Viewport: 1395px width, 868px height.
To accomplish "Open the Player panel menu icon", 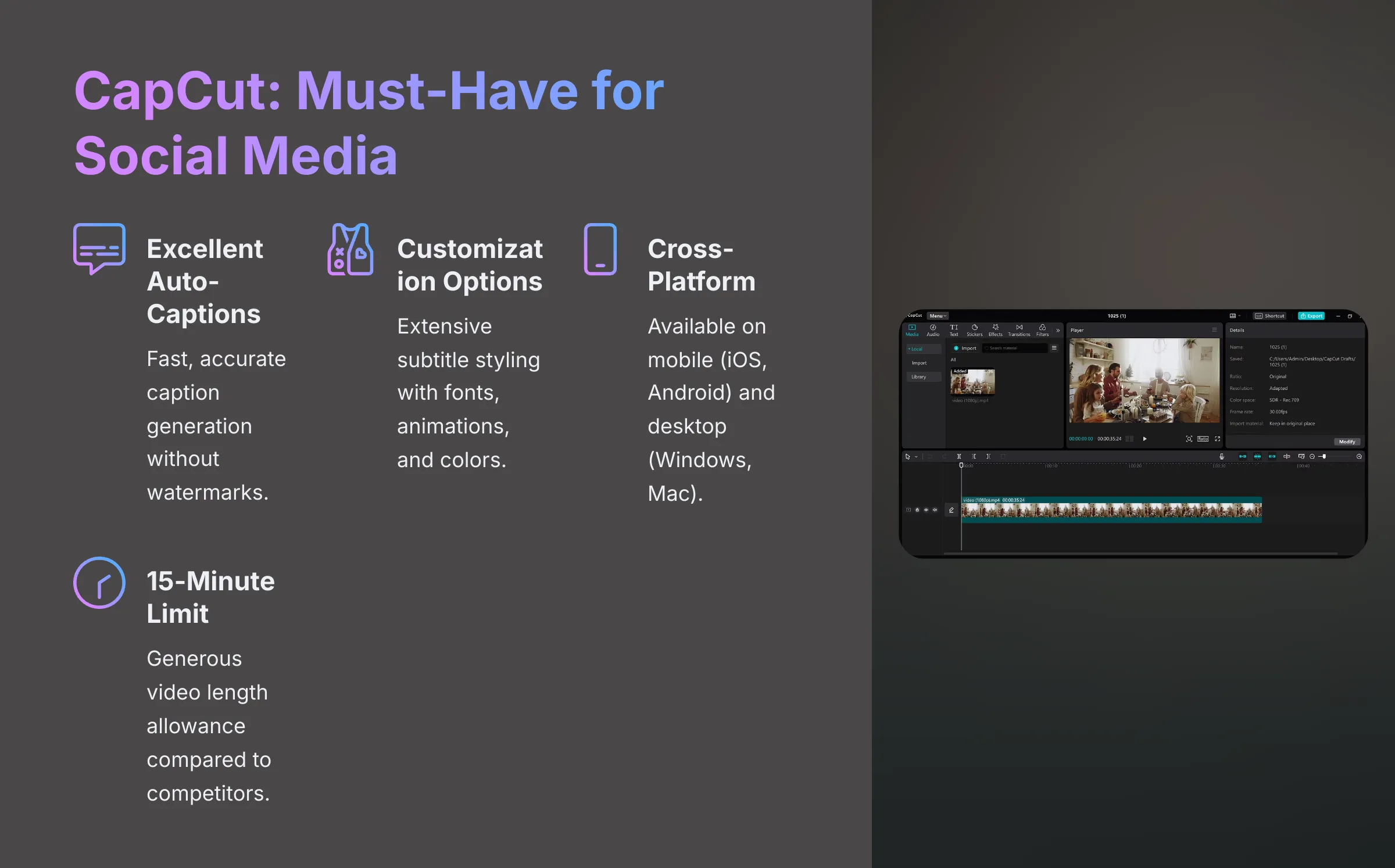I will [x=1214, y=330].
